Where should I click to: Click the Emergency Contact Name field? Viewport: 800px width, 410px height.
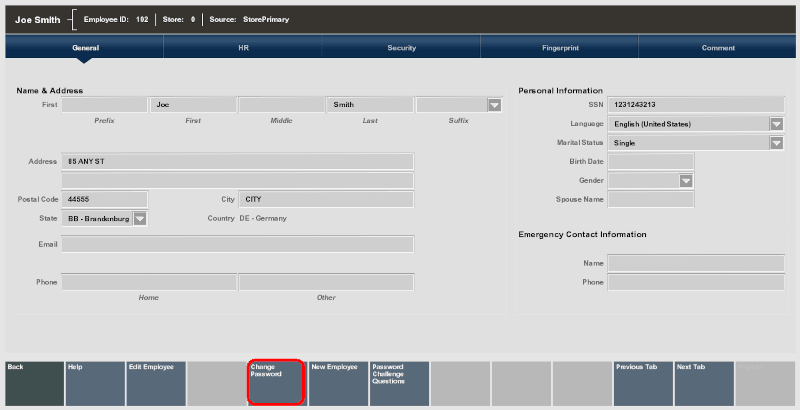click(696, 263)
